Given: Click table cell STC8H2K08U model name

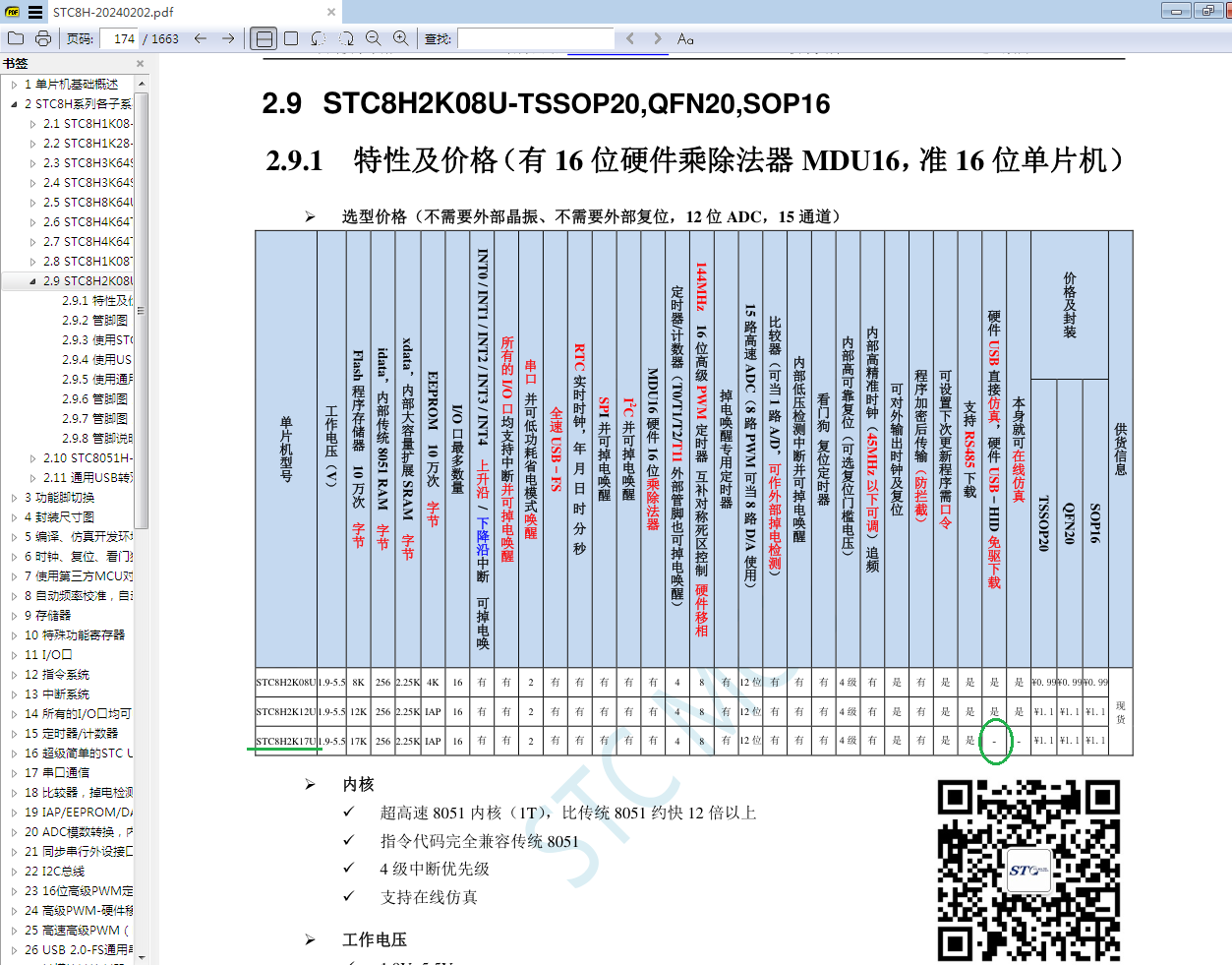Looking at the screenshot, I should coord(286,682).
